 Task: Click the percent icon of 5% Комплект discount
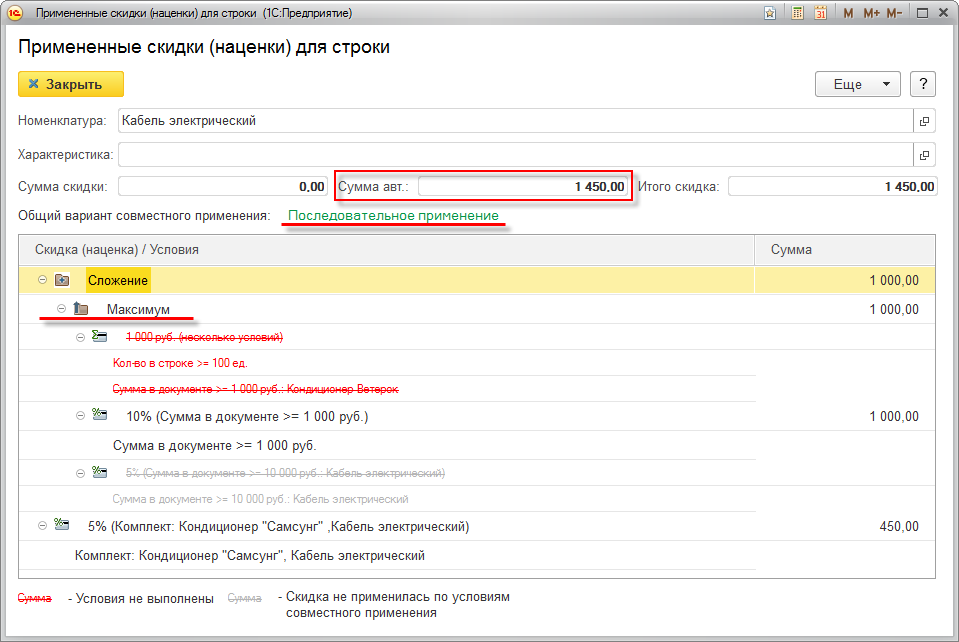pyautogui.click(x=62, y=525)
